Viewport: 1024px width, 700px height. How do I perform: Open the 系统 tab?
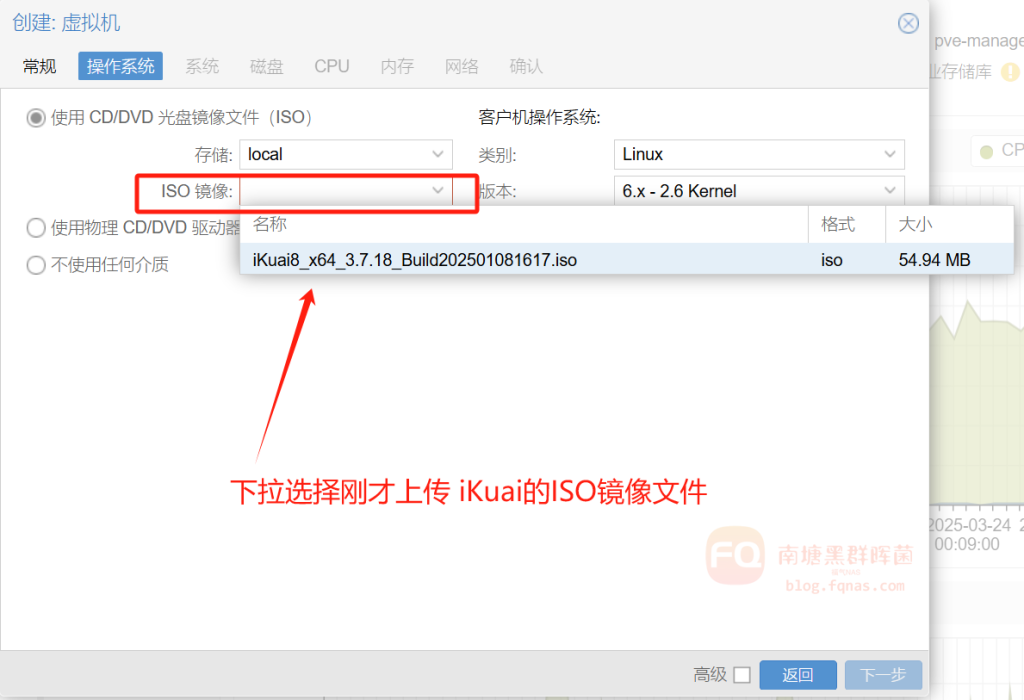click(x=202, y=67)
